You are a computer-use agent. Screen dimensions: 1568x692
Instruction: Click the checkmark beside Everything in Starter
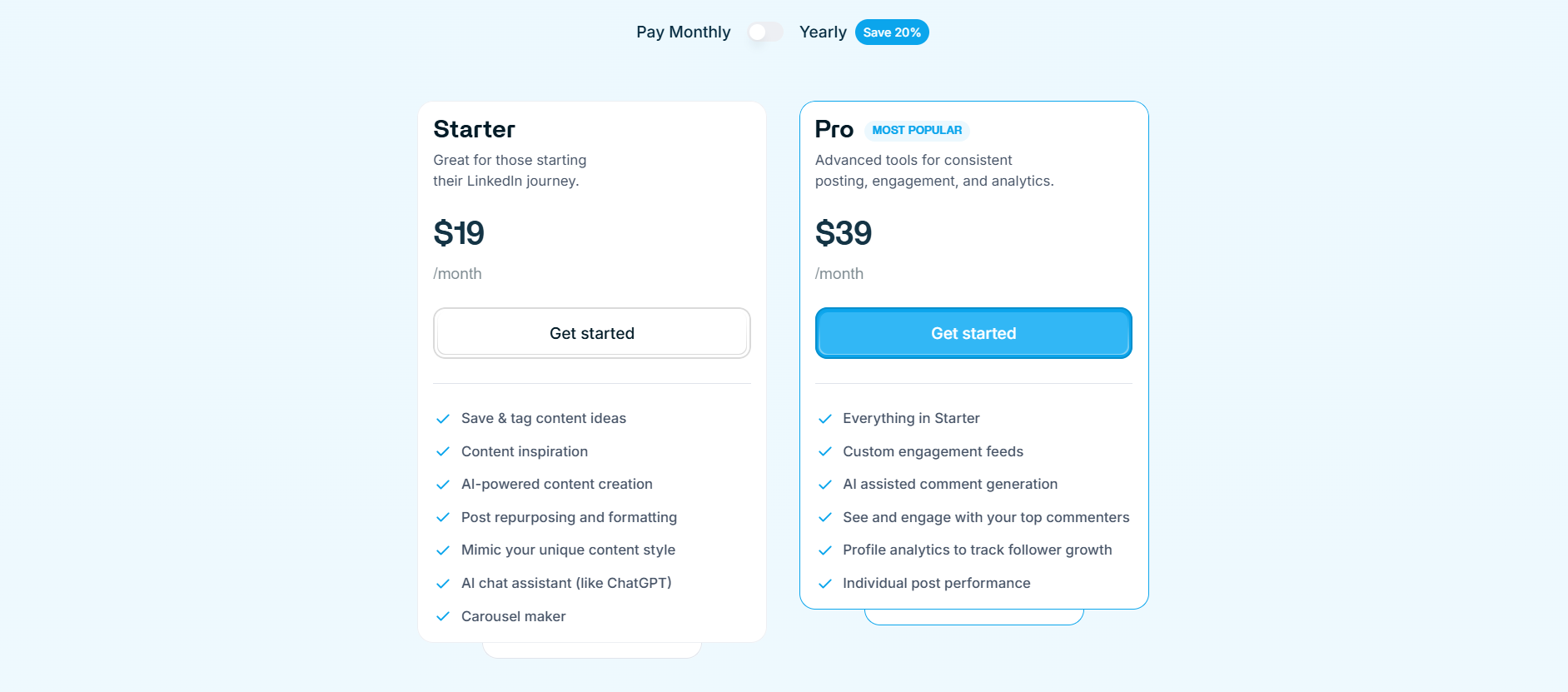[824, 418]
